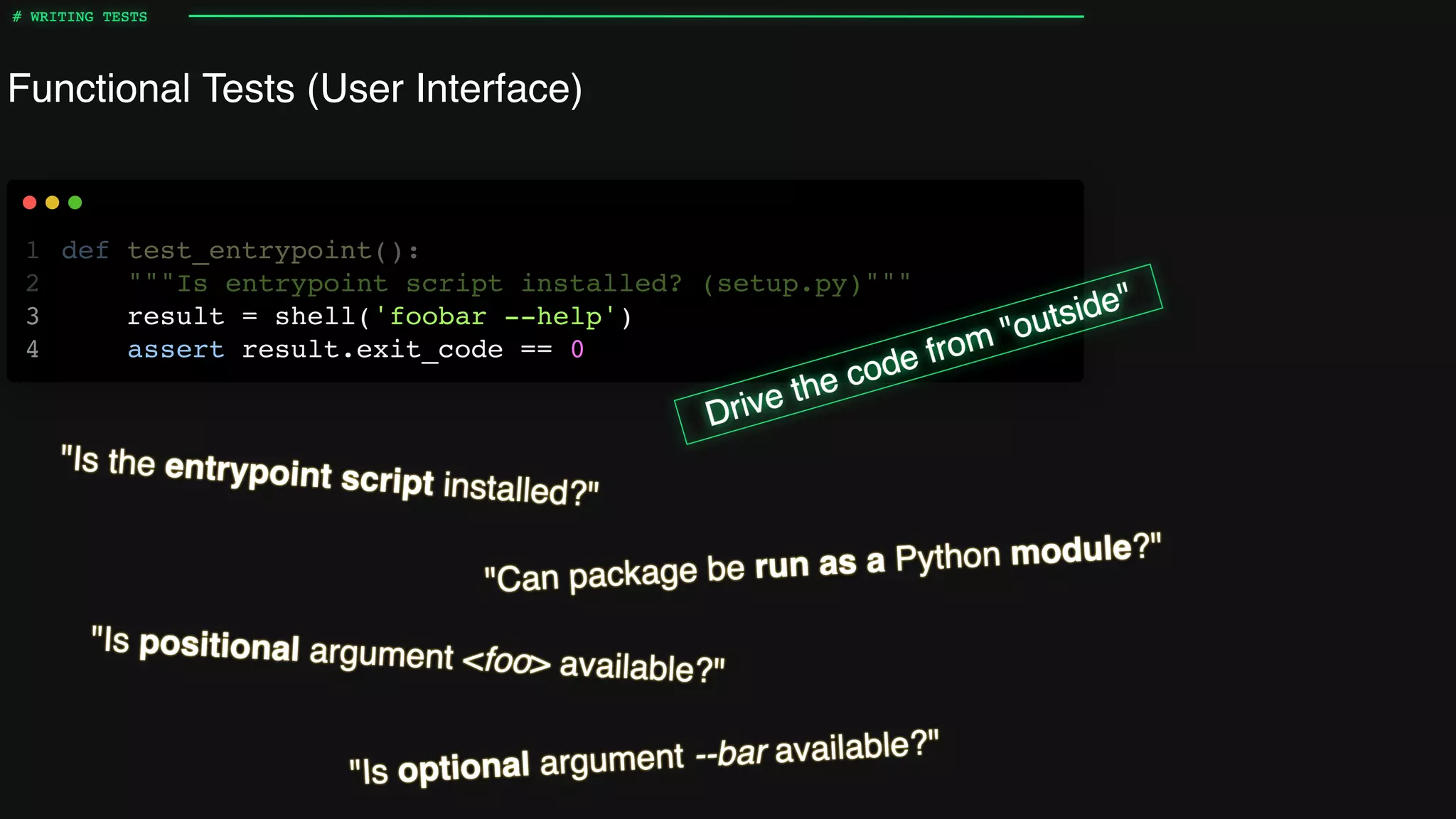
Task: Click the quote about positional argument <foo>
Action: [408, 655]
